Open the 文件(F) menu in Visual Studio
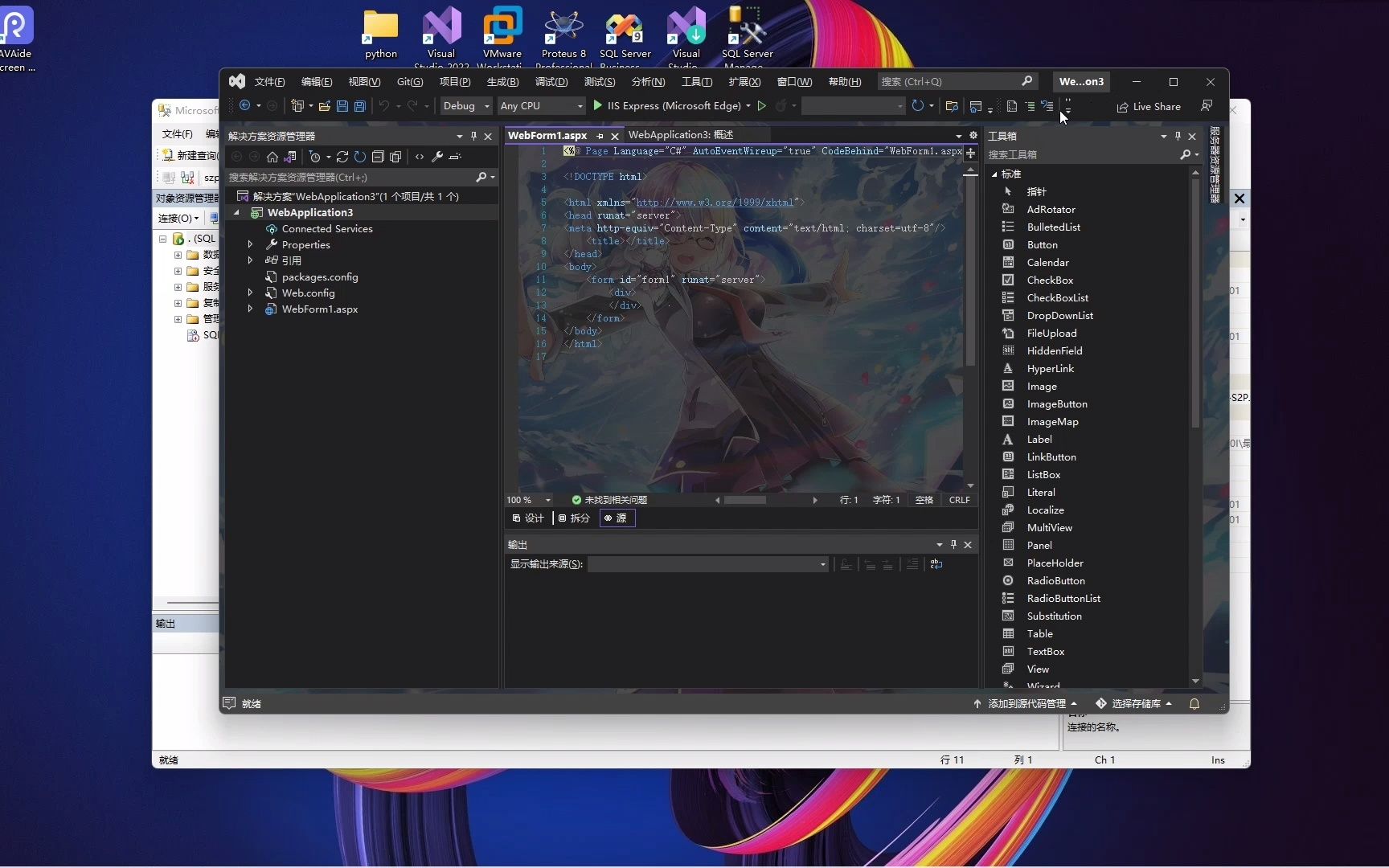Viewport: 1389px width, 868px height. pyautogui.click(x=269, y=82)
